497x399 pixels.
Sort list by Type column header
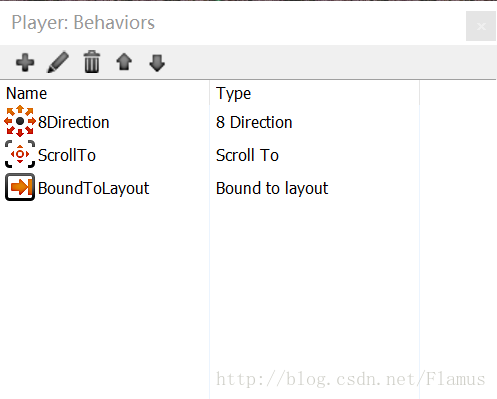tap(233, 93)
